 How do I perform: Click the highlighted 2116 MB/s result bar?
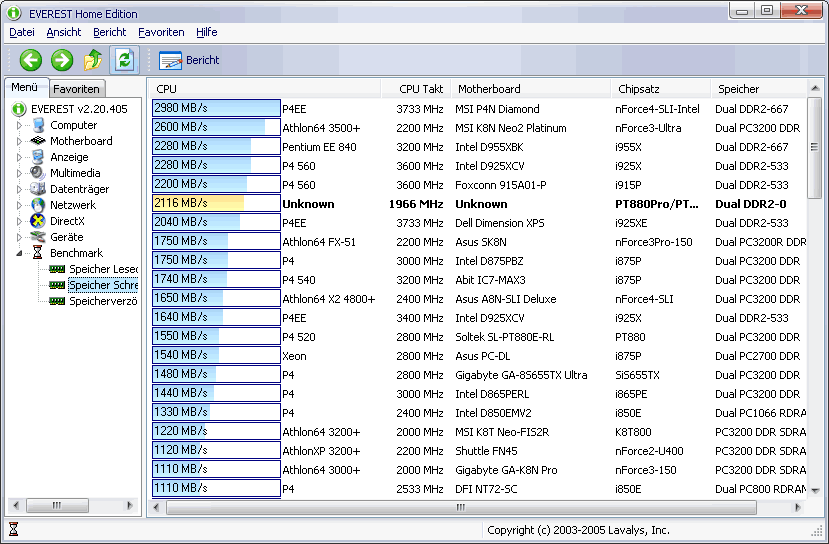[x=216, y=203]
